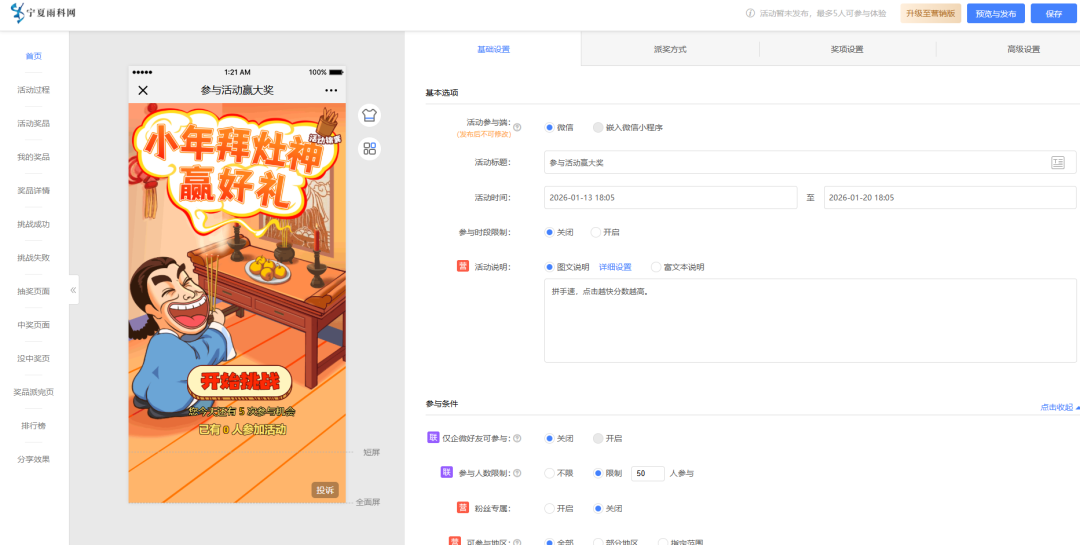Image resolution: width=1080 pixels, height=545 pixels.
Task: Open the 基础设置 tab
Action: point(493,49)
